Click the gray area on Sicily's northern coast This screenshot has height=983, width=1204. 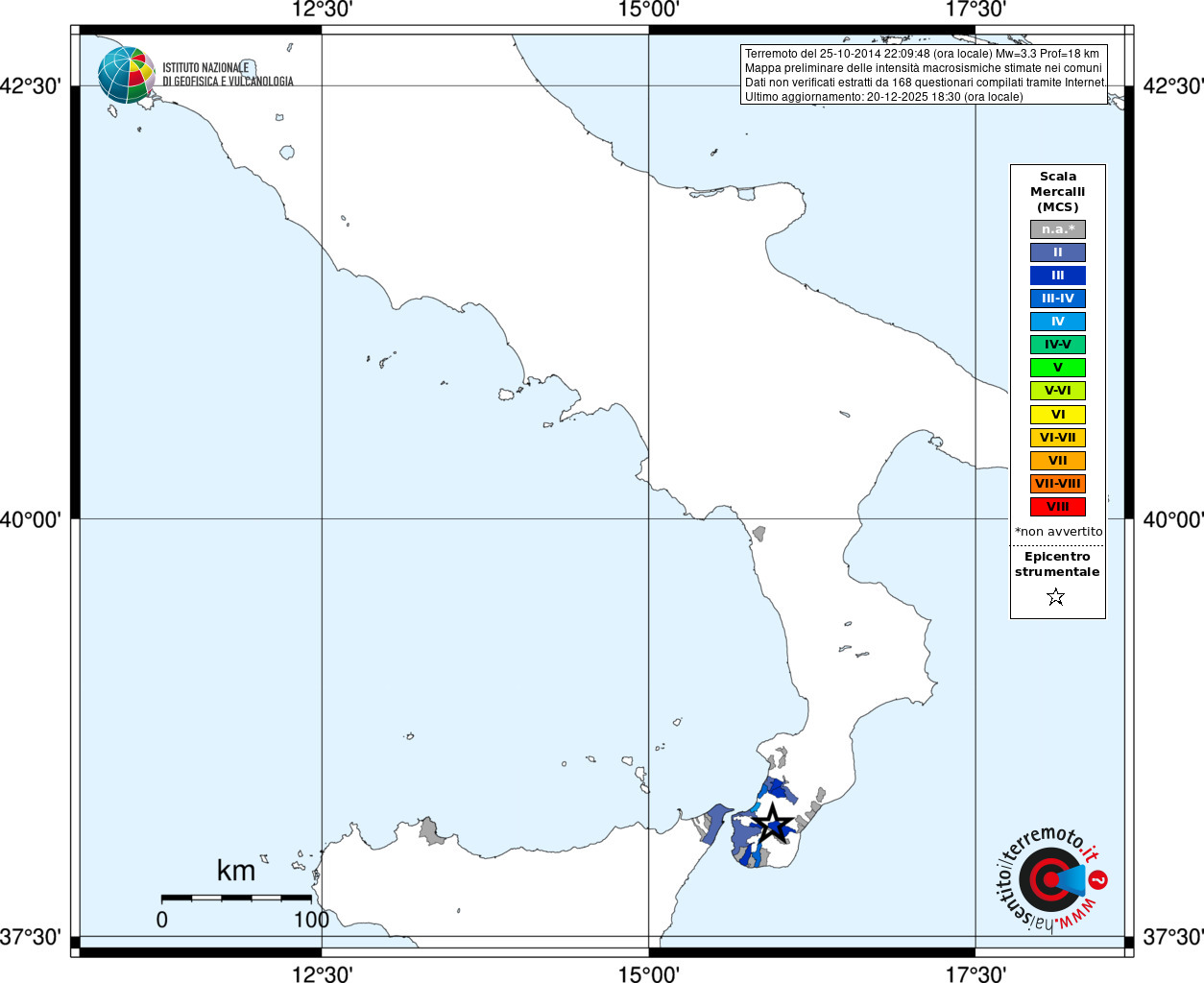click(x=431, y=831)
